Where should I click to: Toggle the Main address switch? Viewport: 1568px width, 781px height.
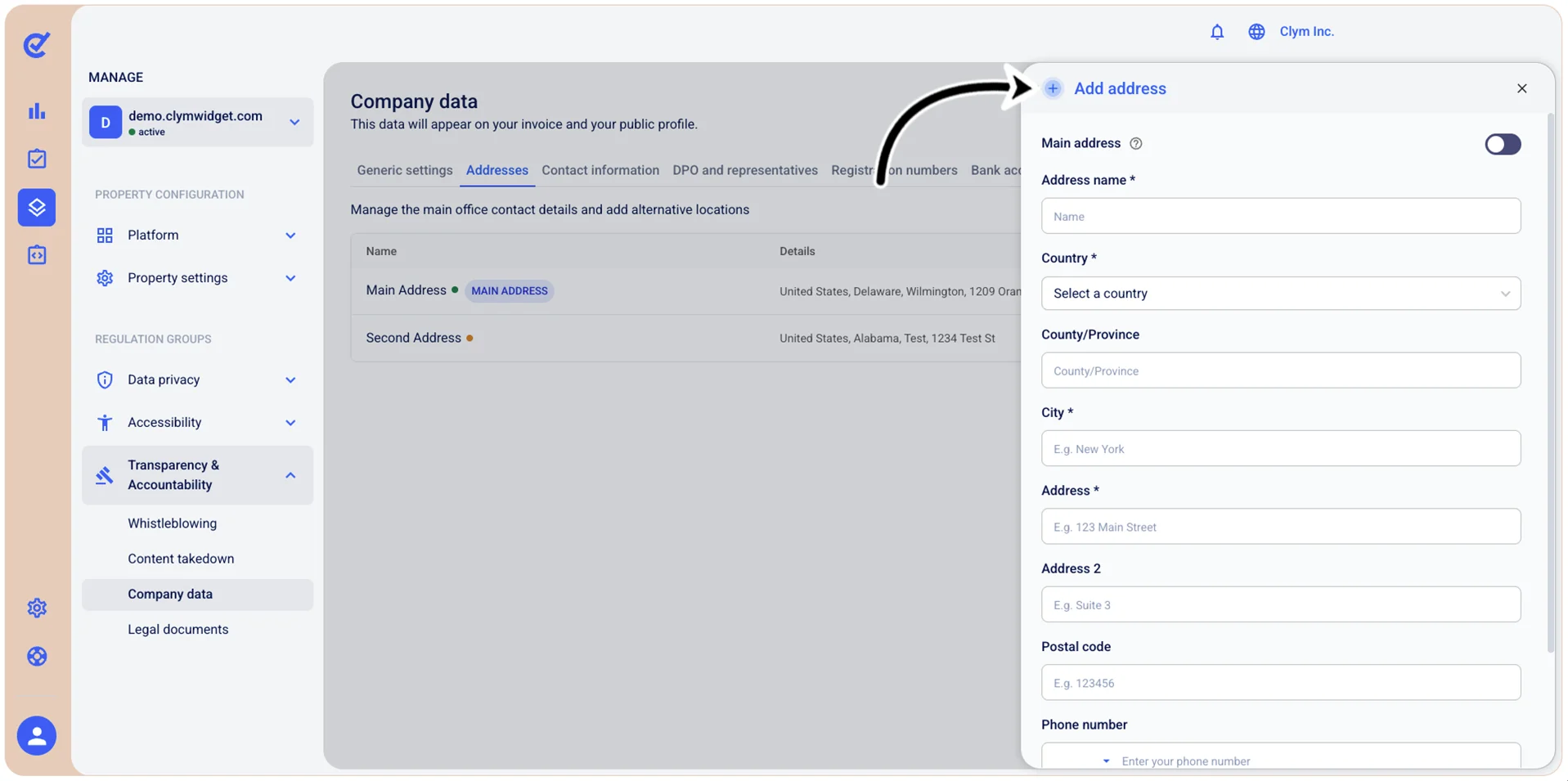pos(1503,145)
